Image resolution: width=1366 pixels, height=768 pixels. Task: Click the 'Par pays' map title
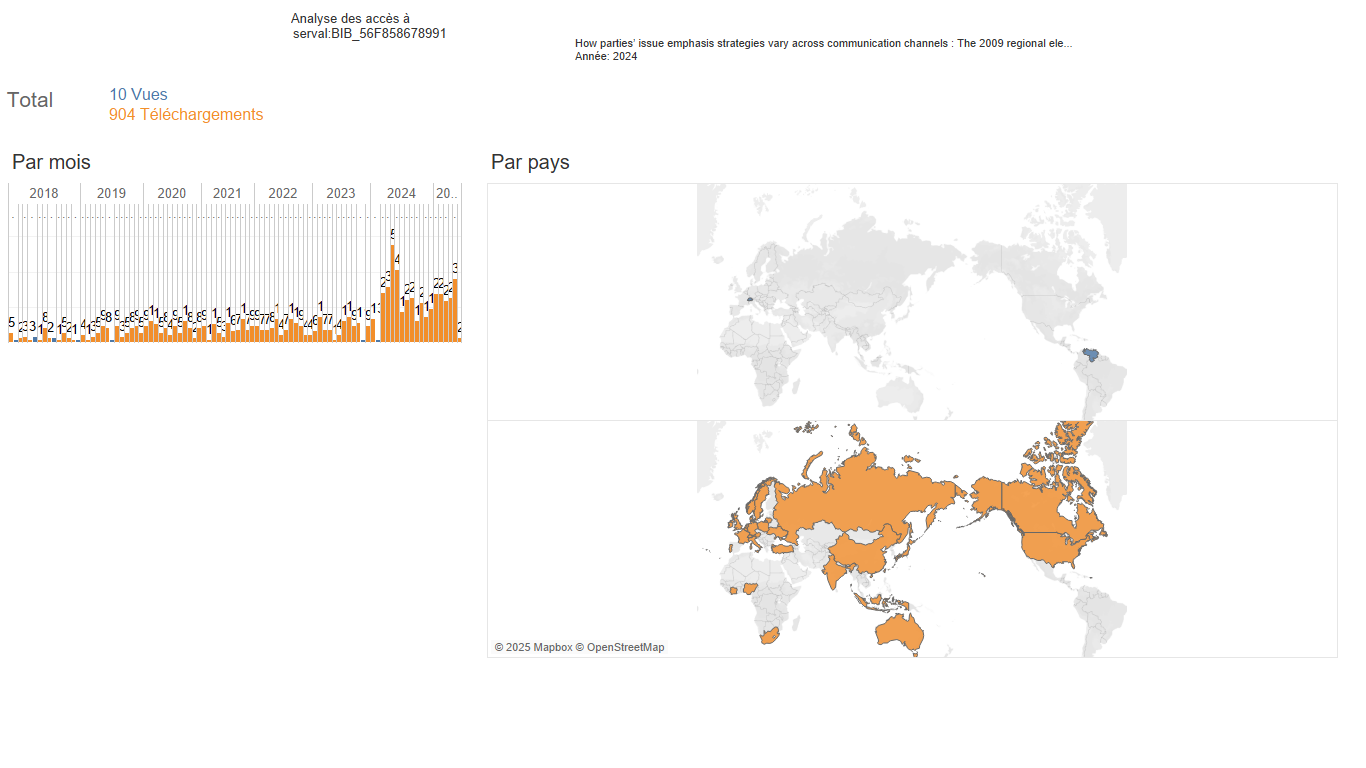point(530,162)
